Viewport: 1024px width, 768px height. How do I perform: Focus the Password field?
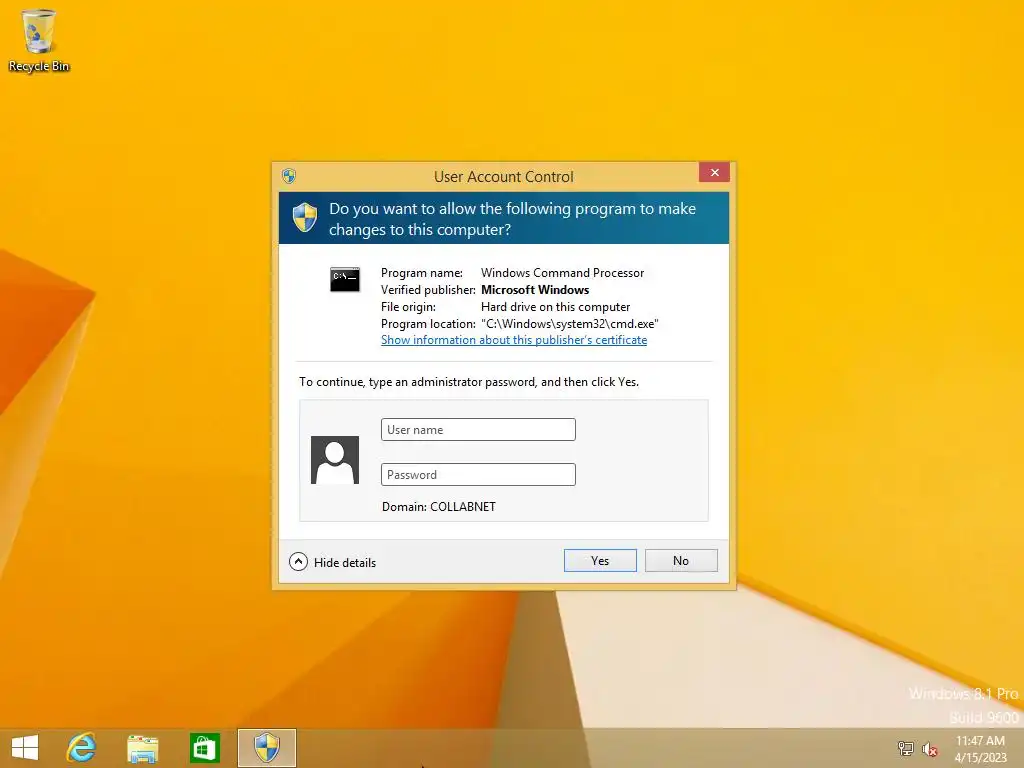click(x=478, y=475)
